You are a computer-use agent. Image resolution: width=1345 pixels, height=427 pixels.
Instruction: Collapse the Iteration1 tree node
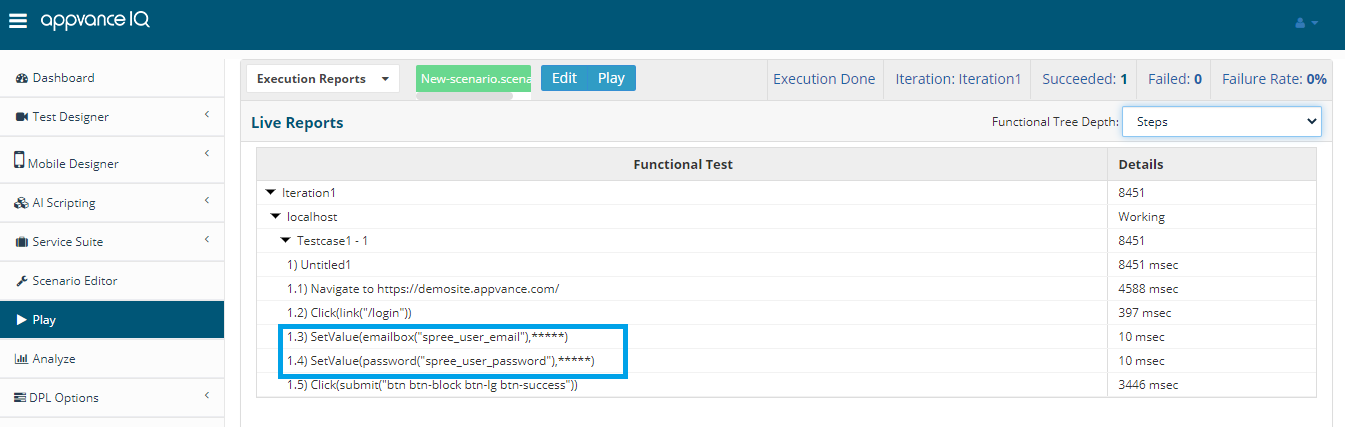(x=271, y=192)
